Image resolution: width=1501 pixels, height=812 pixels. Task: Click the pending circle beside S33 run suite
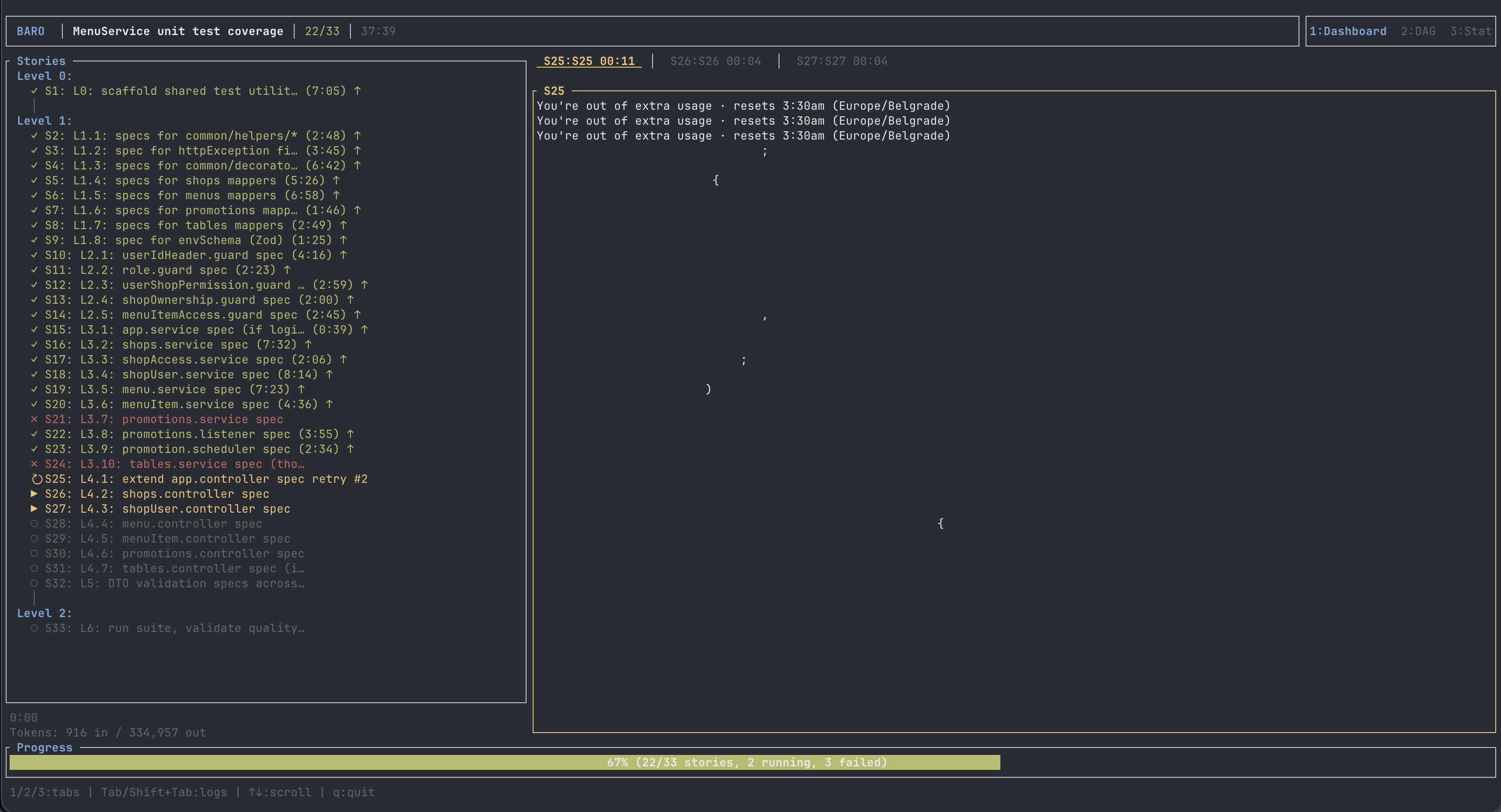(x=34, y=629)
